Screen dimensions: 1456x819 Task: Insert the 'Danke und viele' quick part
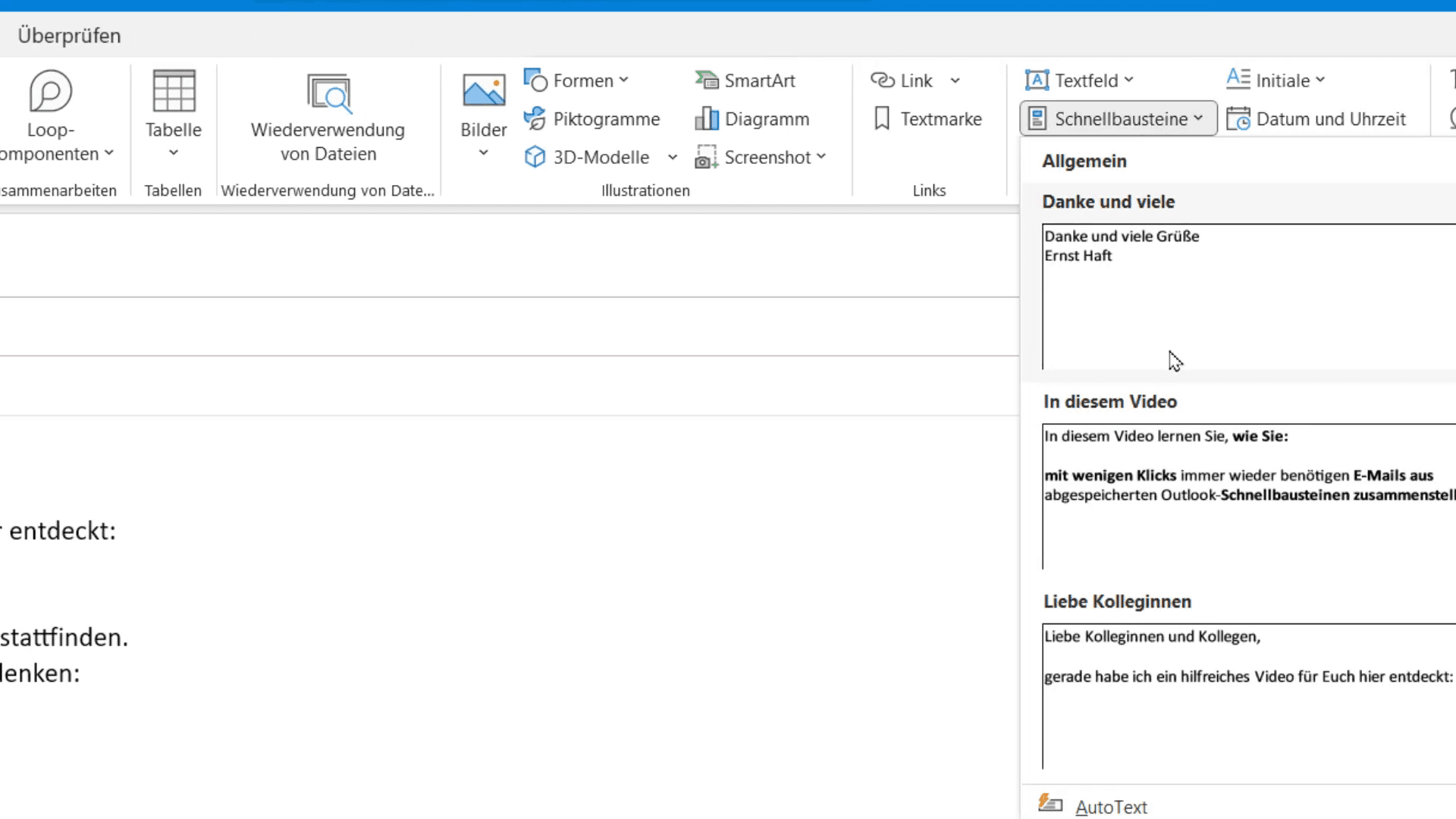pyautogui.click(x=1244, y=296)
